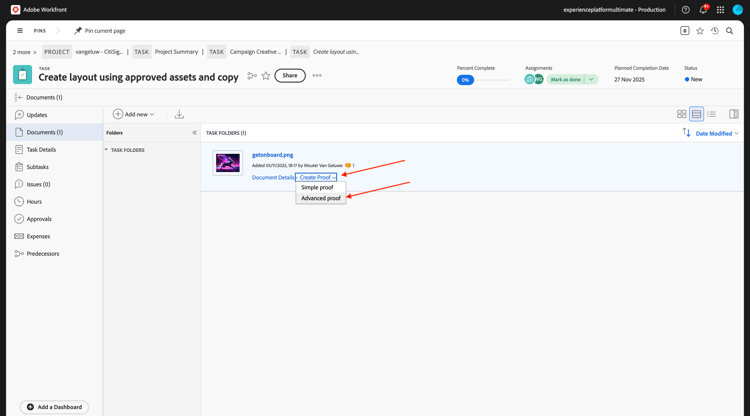Viewport: 750px width, 416px height.
Task: Click the Share button
Action: coord(290,76)
